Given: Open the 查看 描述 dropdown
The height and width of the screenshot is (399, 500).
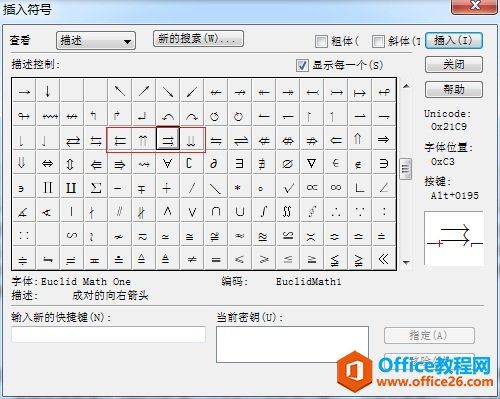Looking at the screenshot, I should [96, 41].
